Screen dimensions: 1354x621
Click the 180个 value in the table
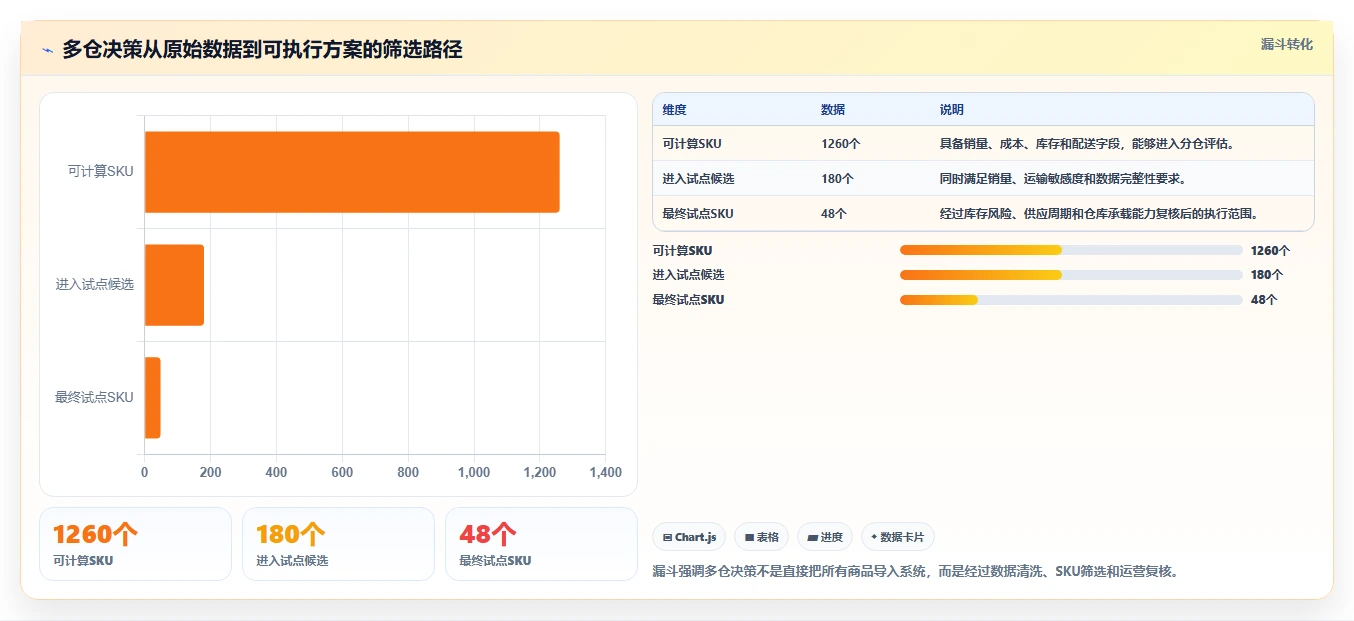[837, 179]
